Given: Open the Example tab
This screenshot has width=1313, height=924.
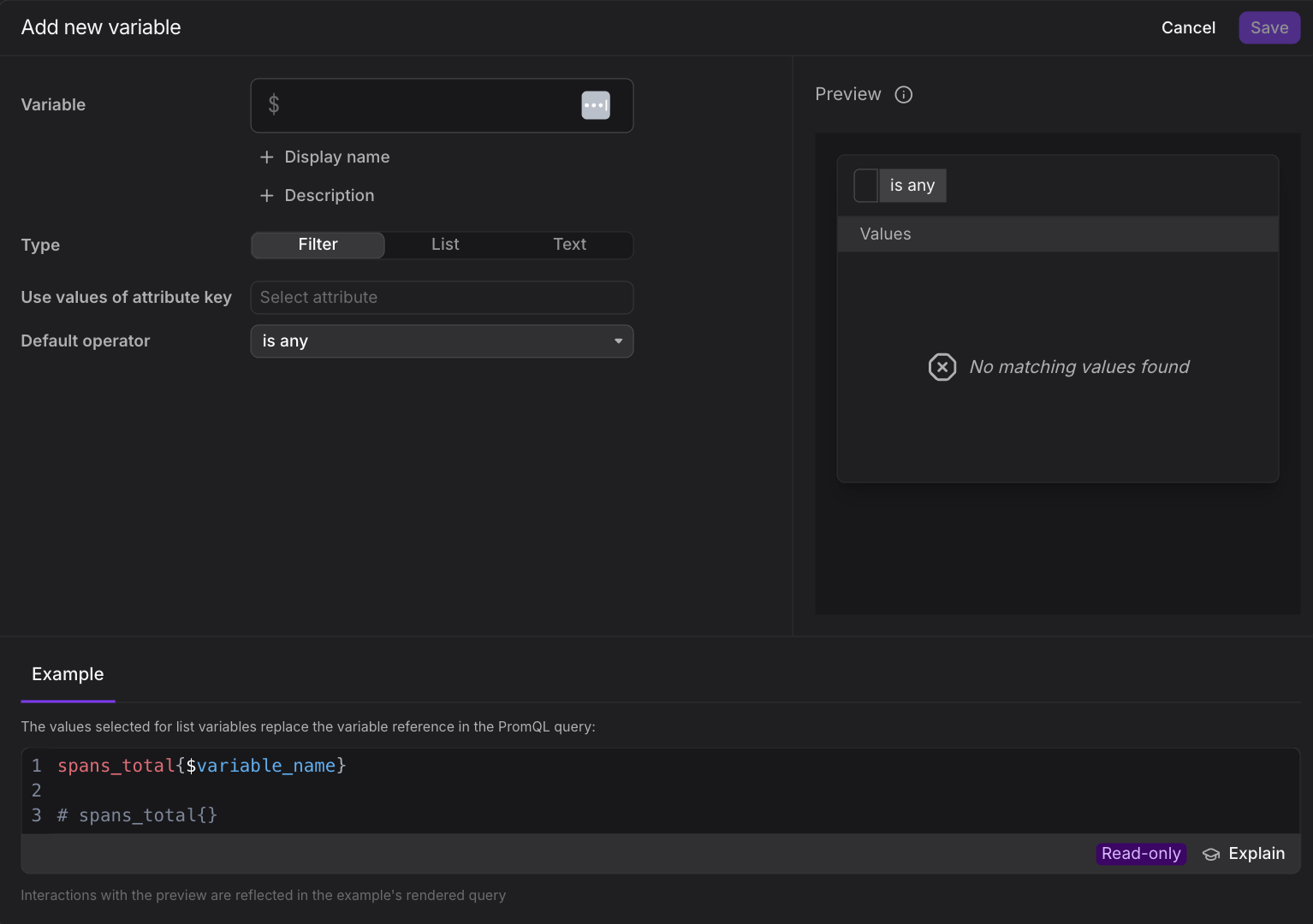Looking at the screenshot, I should pos(68,674).
